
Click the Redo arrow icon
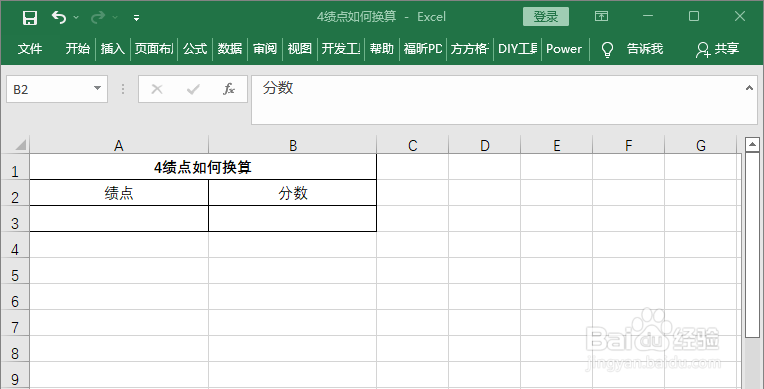point(98,18)
